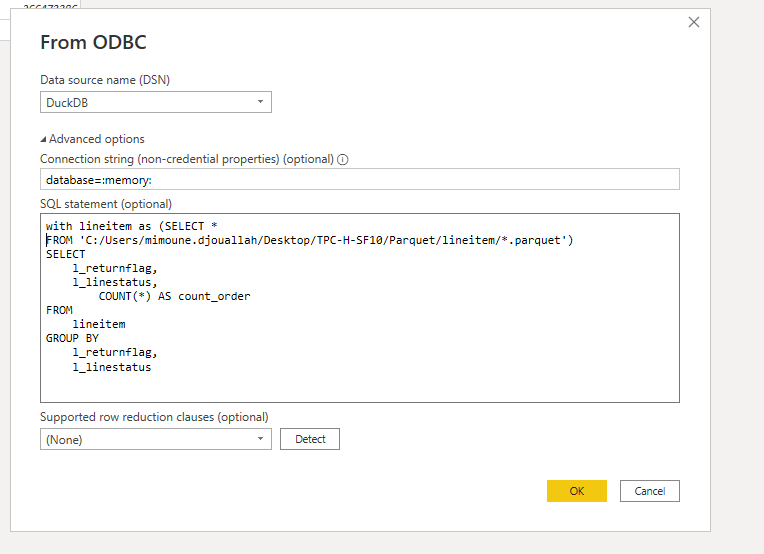
Task: Close the From ODBC dialog using X
Action: [694, 22]
